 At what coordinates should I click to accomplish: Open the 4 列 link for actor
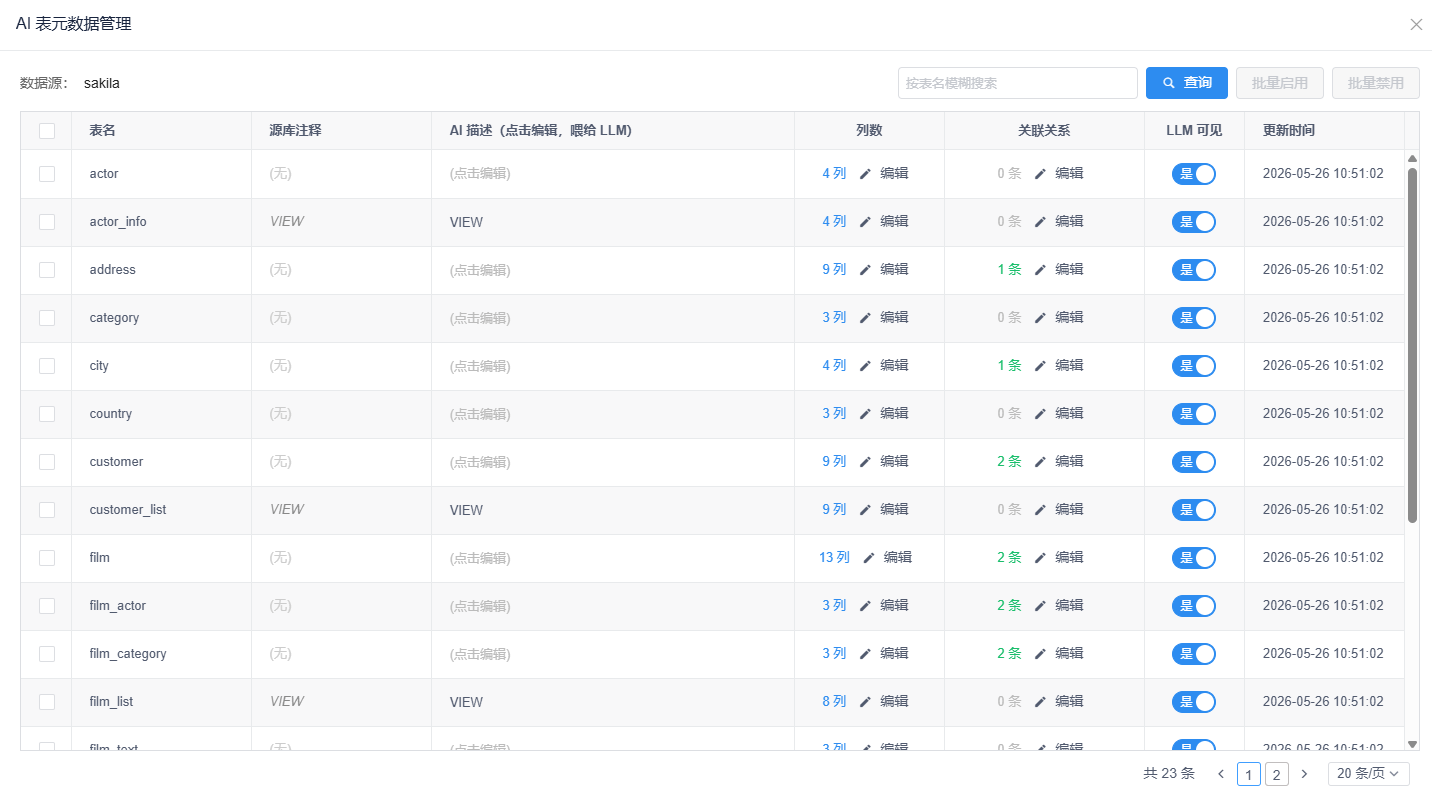[x=834, y=174]
